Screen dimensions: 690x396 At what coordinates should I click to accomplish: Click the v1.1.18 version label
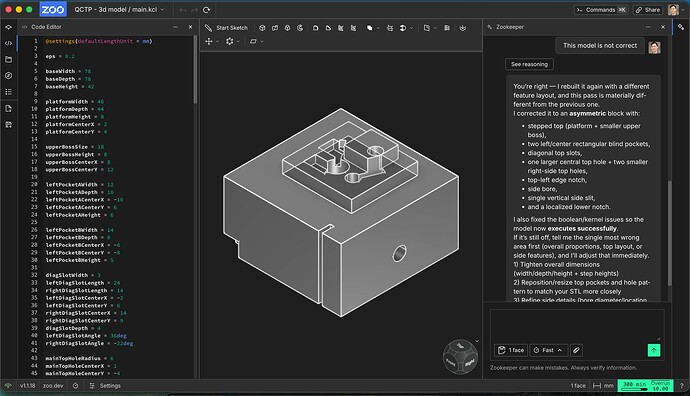click(x=27, y=386)
